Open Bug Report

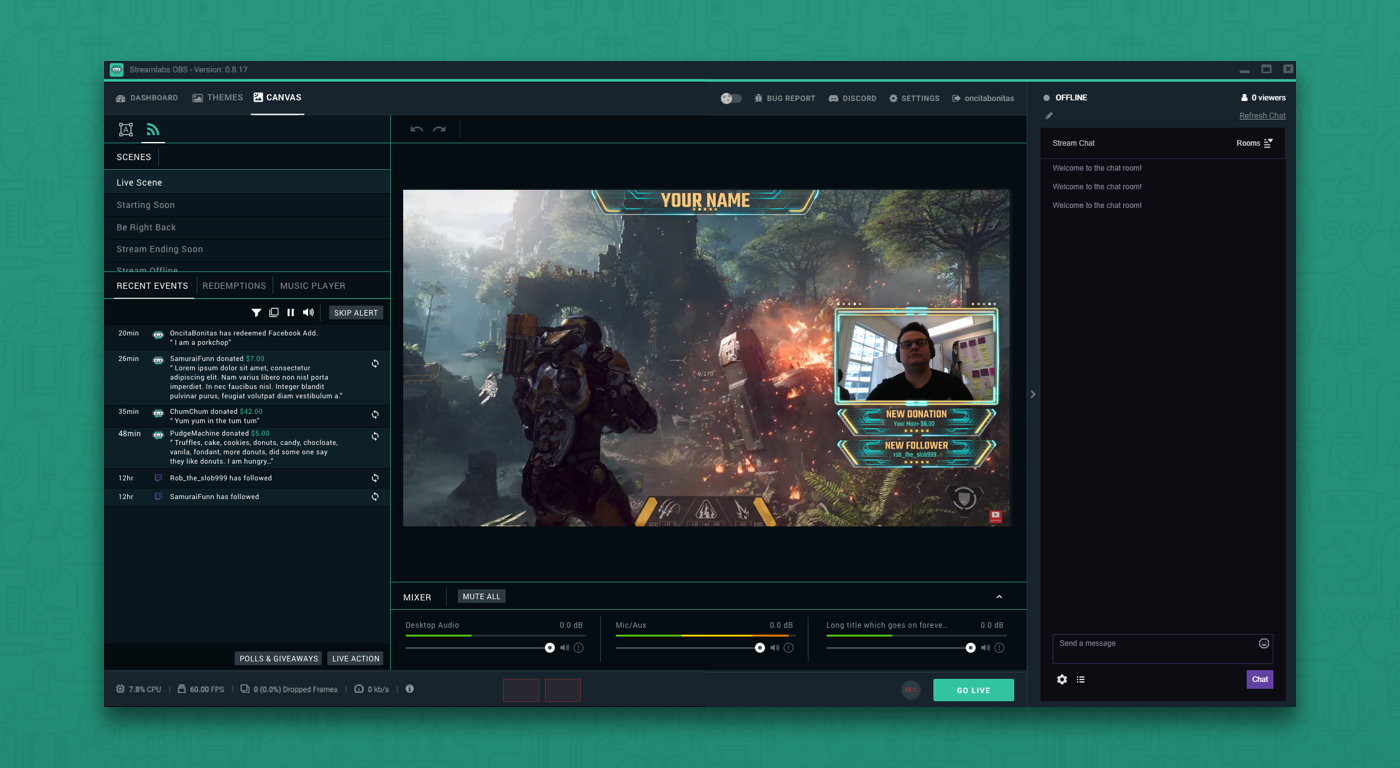point(785,99)
